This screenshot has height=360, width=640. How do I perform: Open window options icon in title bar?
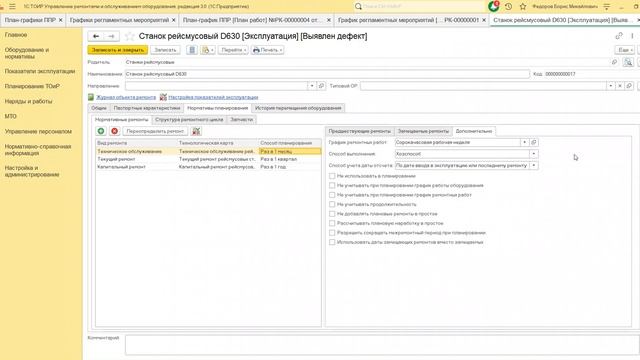(607, 7)
